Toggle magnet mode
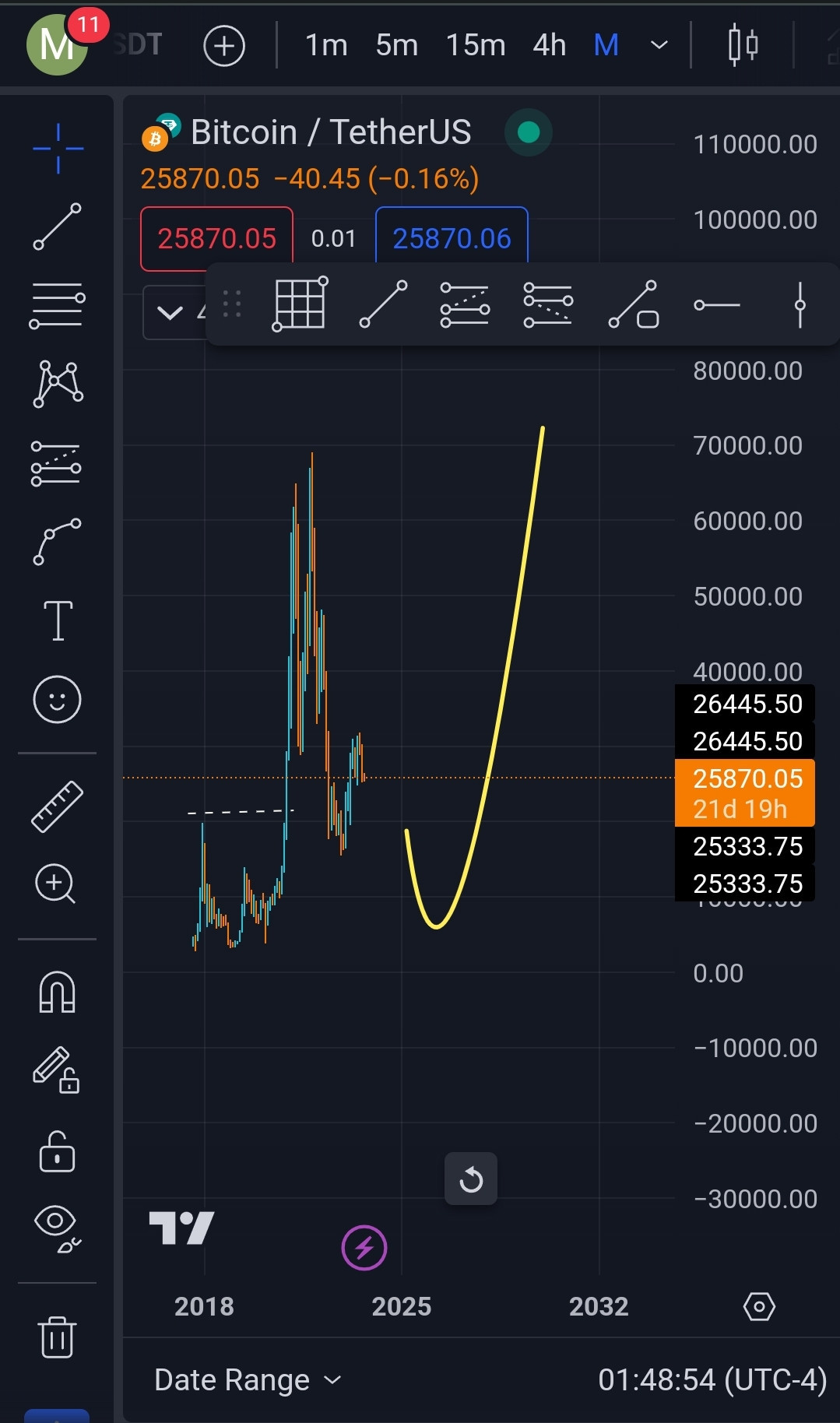This screenshot has width=840, height=1423. click(57, 993)
